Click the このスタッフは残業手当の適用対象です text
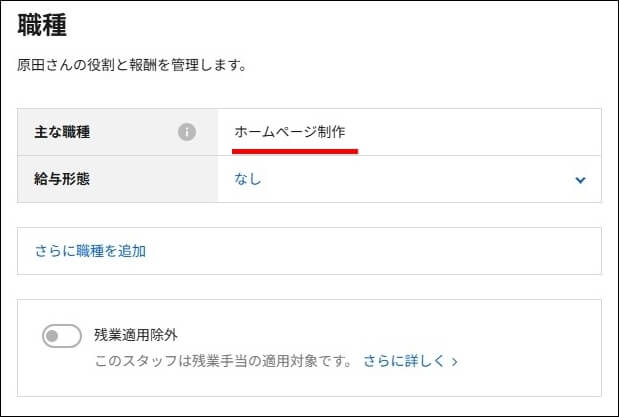 pyautogui.click(x=223, y=361)
